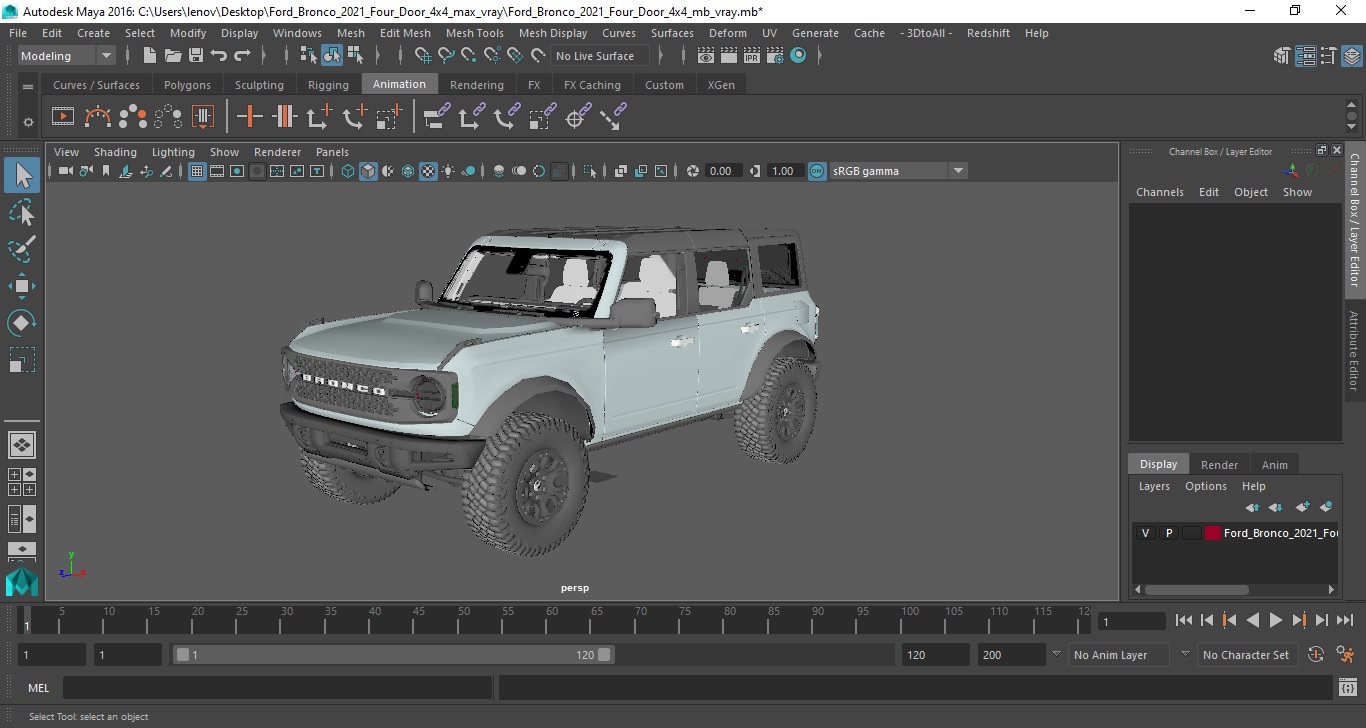This screenshot has width=1366, height=728.
Task: Activate the Select tool arrow
Action: [x=22, y=175]
